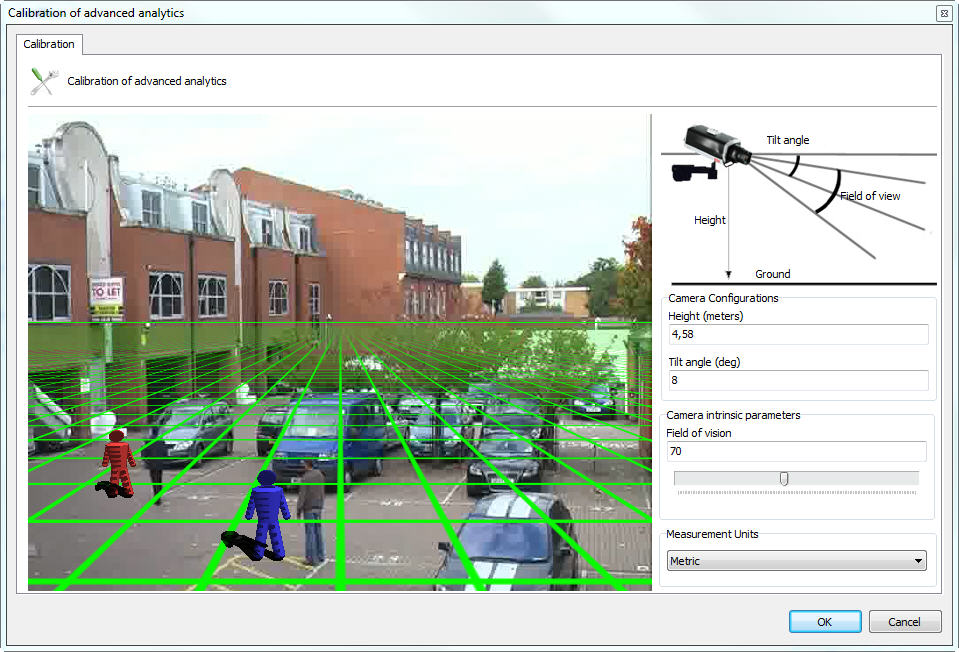This screenshot has height=652, width=959.
Task: Close the calibration dialog window
Action: click(x=943, y=13)
